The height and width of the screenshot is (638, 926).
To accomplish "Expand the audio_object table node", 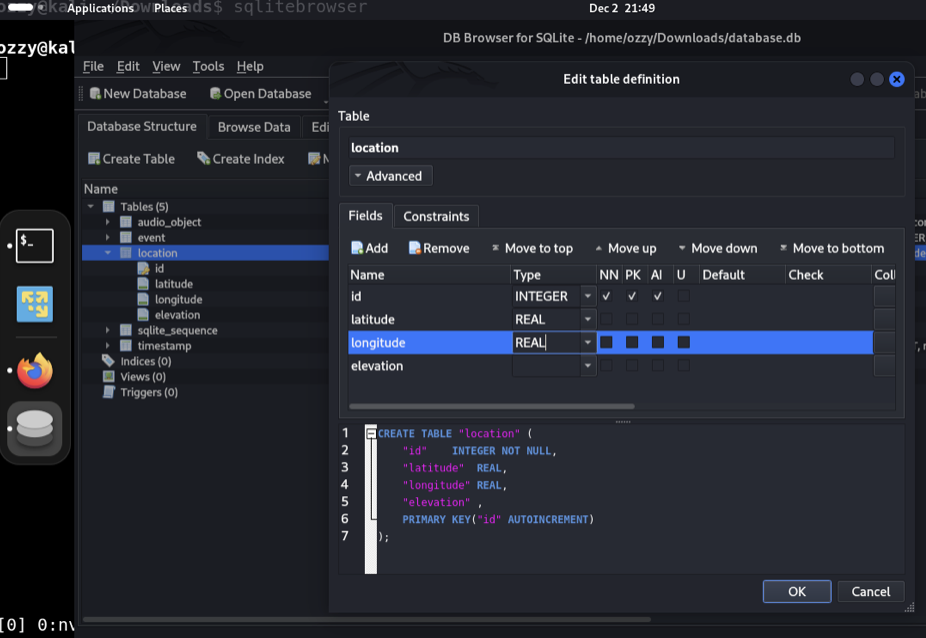I will point(107,222).
